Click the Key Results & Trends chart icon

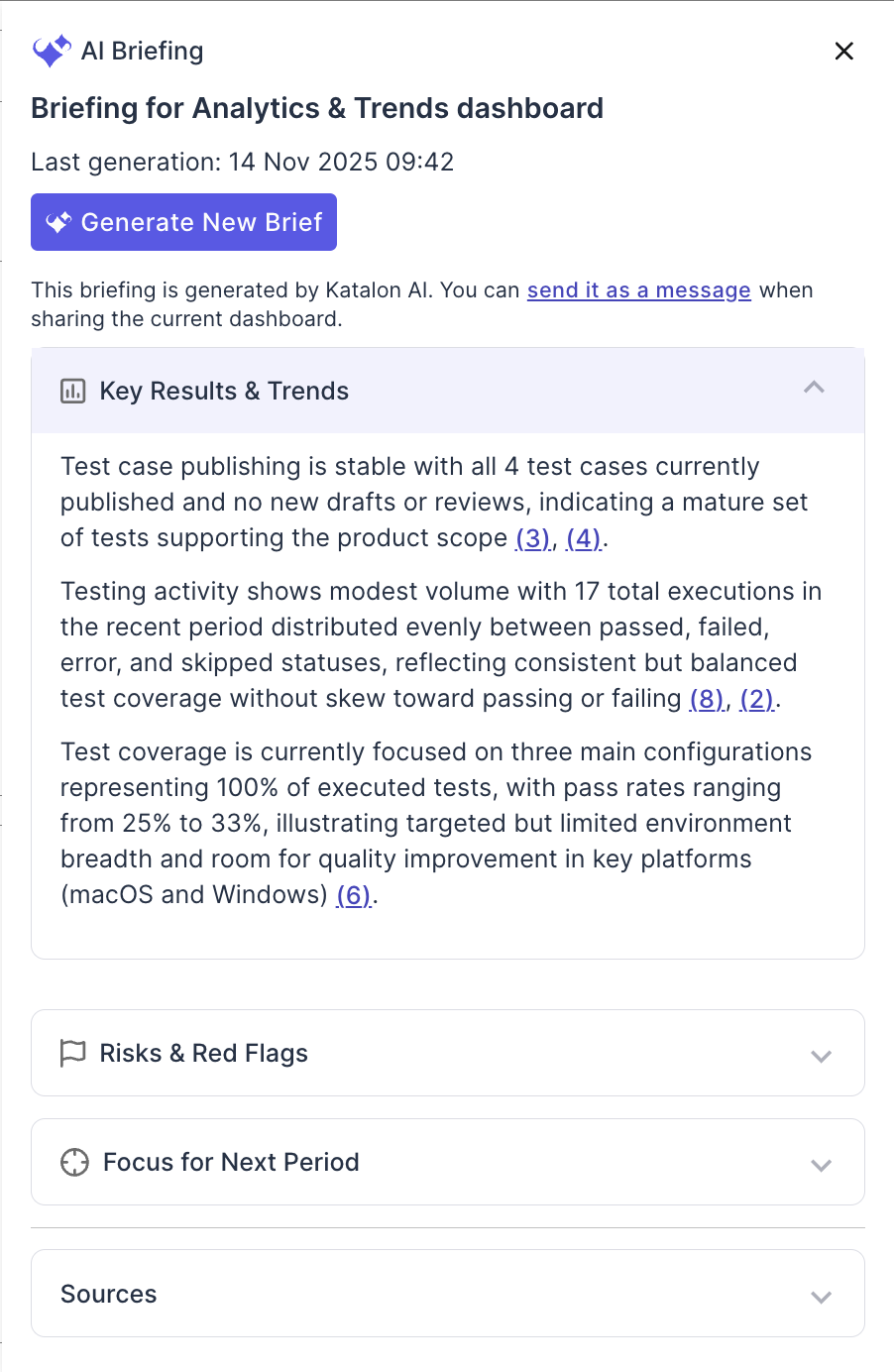72,391
